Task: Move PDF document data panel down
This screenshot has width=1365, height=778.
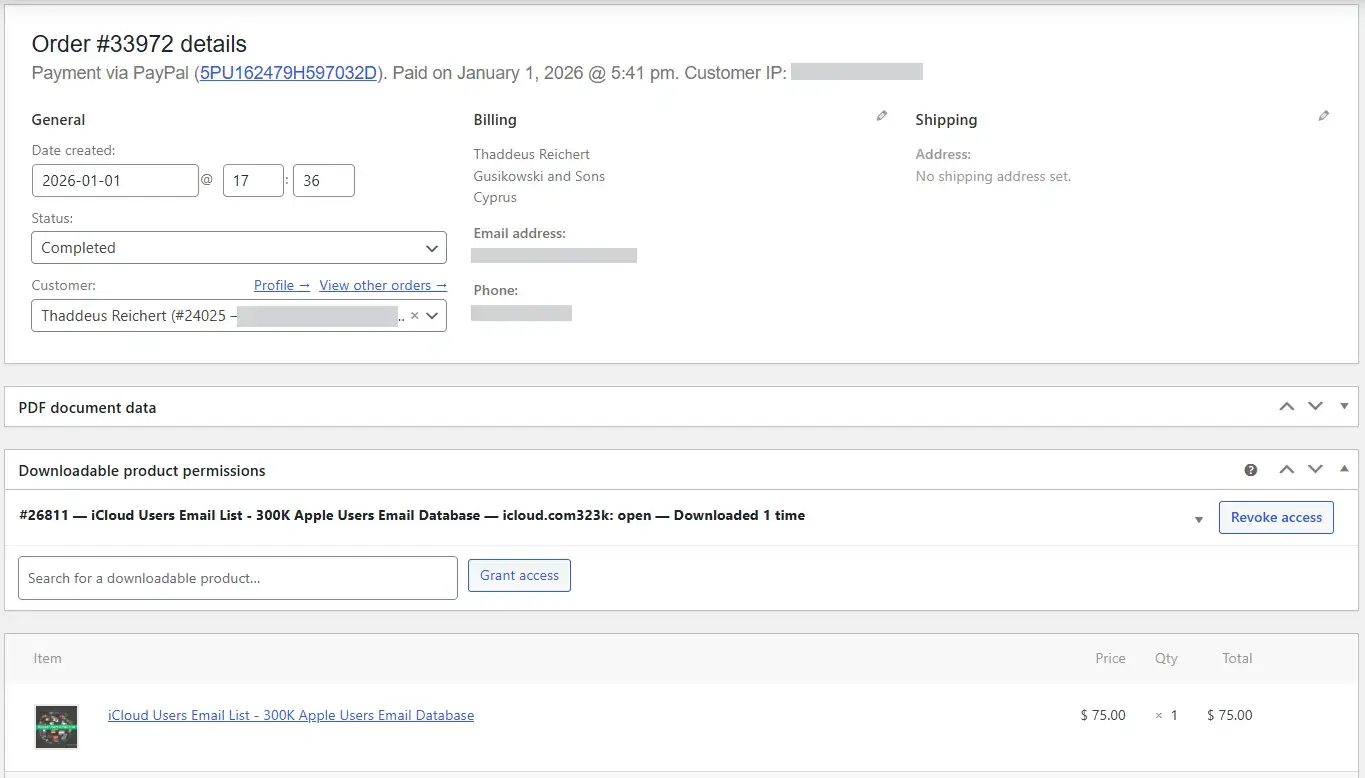Action: tap(1315, 406)
